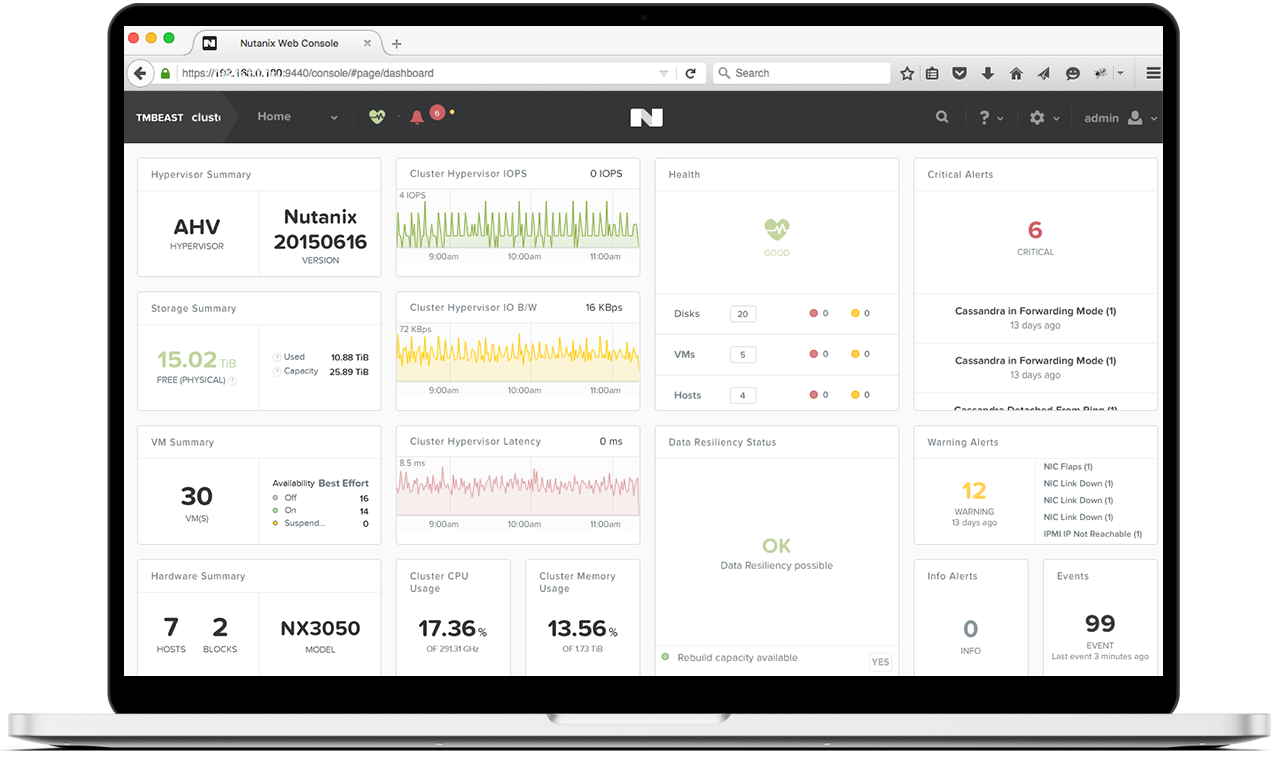
Task: Open the question mark help menu
Action: pos(985,117)
